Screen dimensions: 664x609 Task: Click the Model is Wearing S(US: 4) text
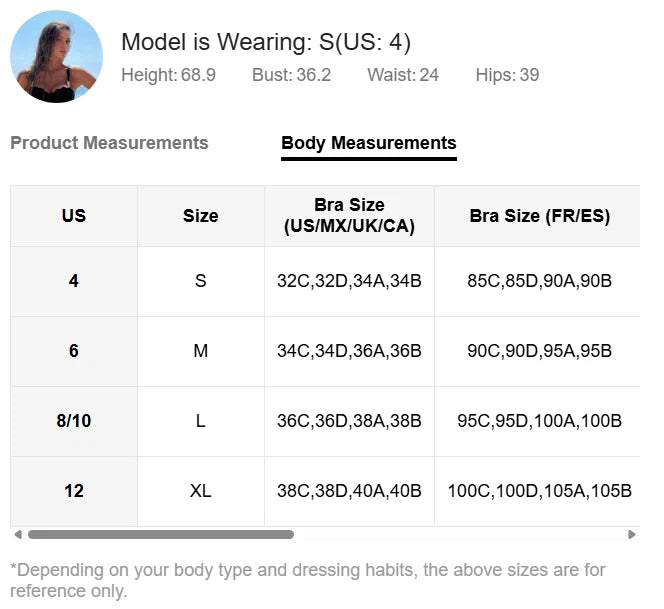click(x=266, y=42)
